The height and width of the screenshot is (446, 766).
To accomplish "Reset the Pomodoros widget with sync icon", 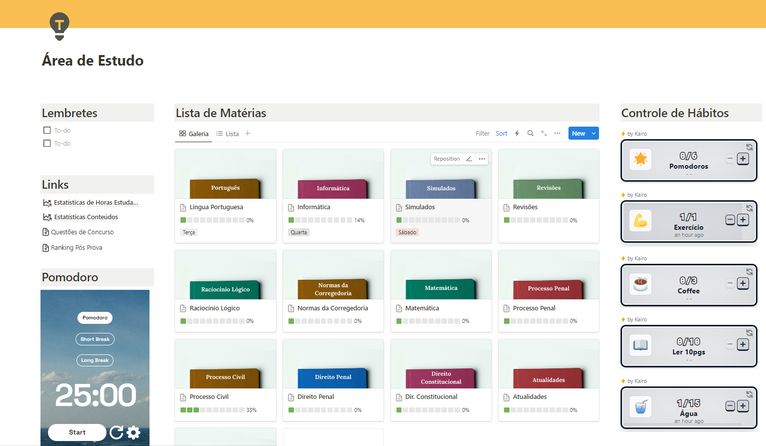I will click(x=749, y=147).
